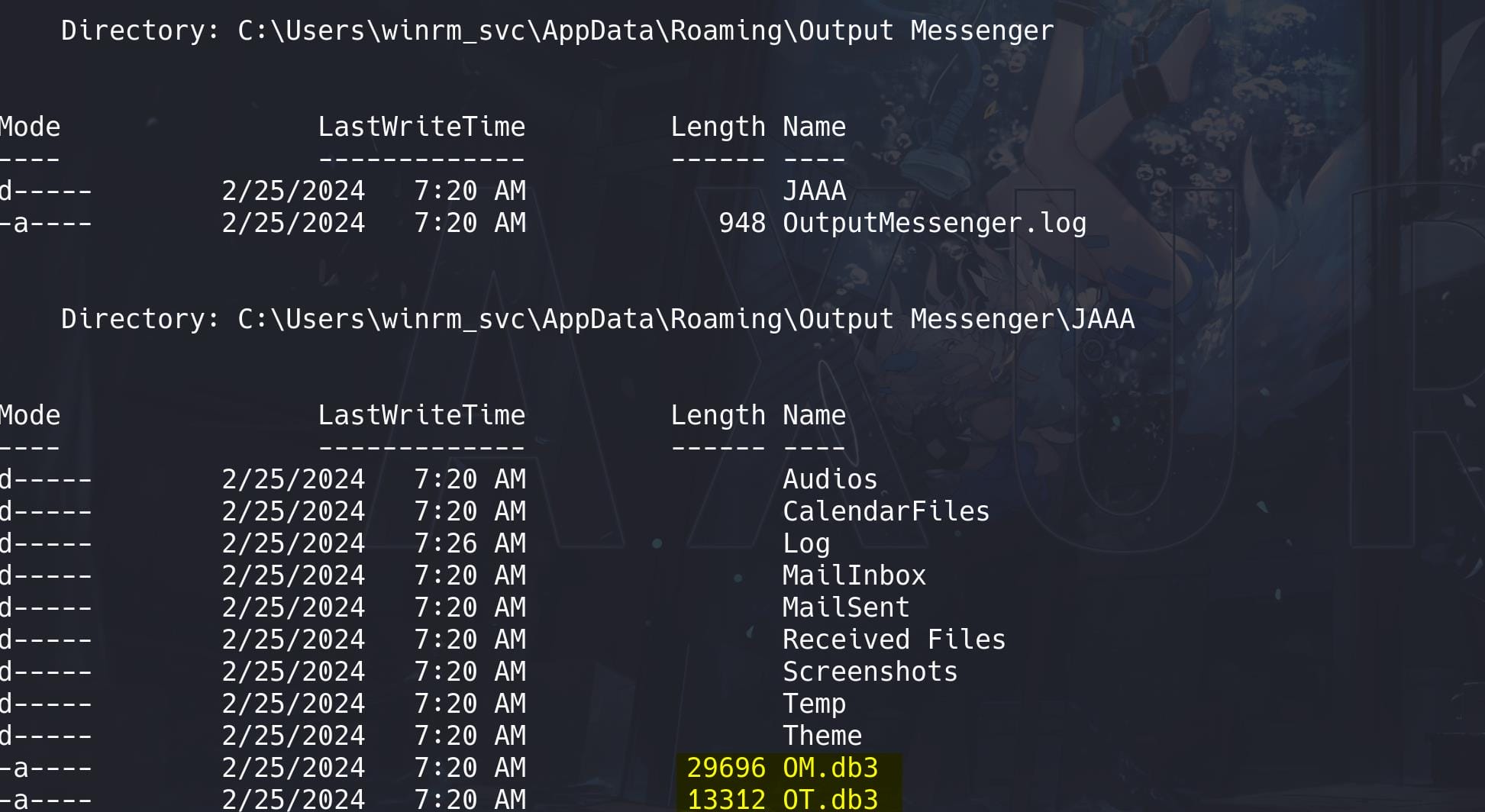Click the 29696 file length value

[x=725, y=768]
